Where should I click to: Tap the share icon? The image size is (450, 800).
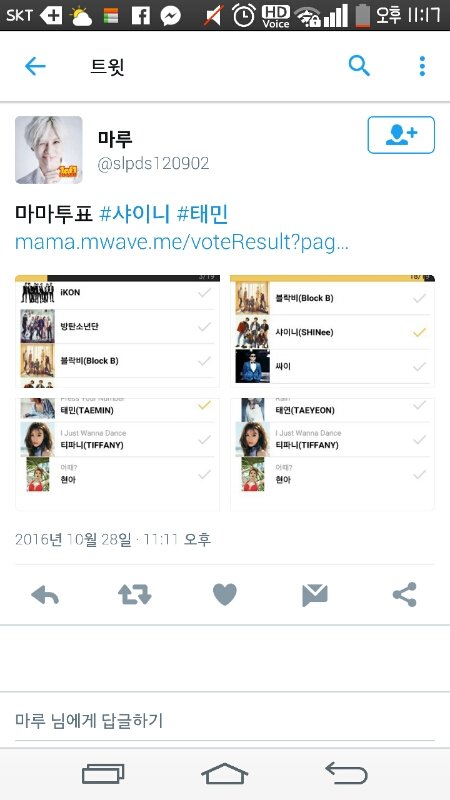(405, 595)
